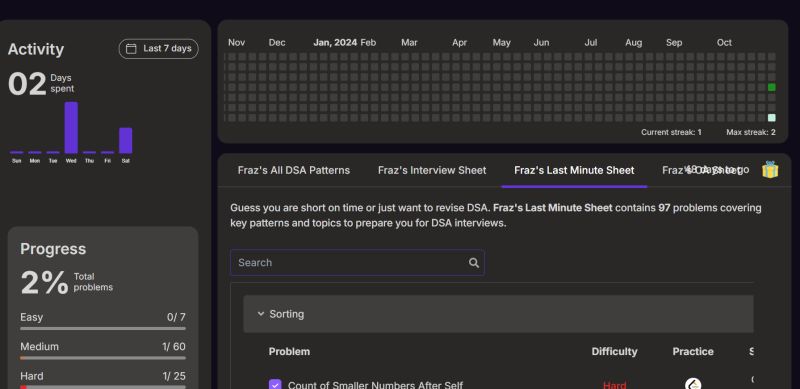Click the Count of Smaller Numbers After Self problem
800x389 pixels.
376,385
